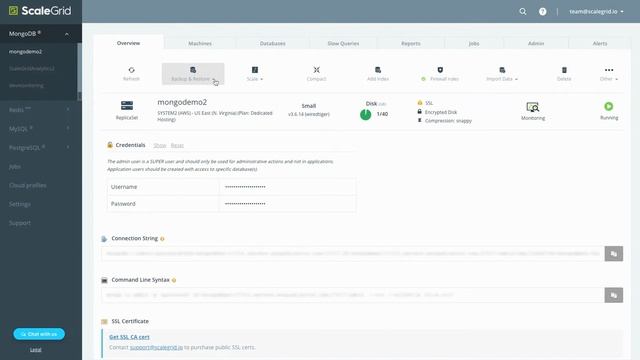The image size is (640, 360).
Task: Click the Refresh icon in the action toolbar
Action: tap(131, 70)
